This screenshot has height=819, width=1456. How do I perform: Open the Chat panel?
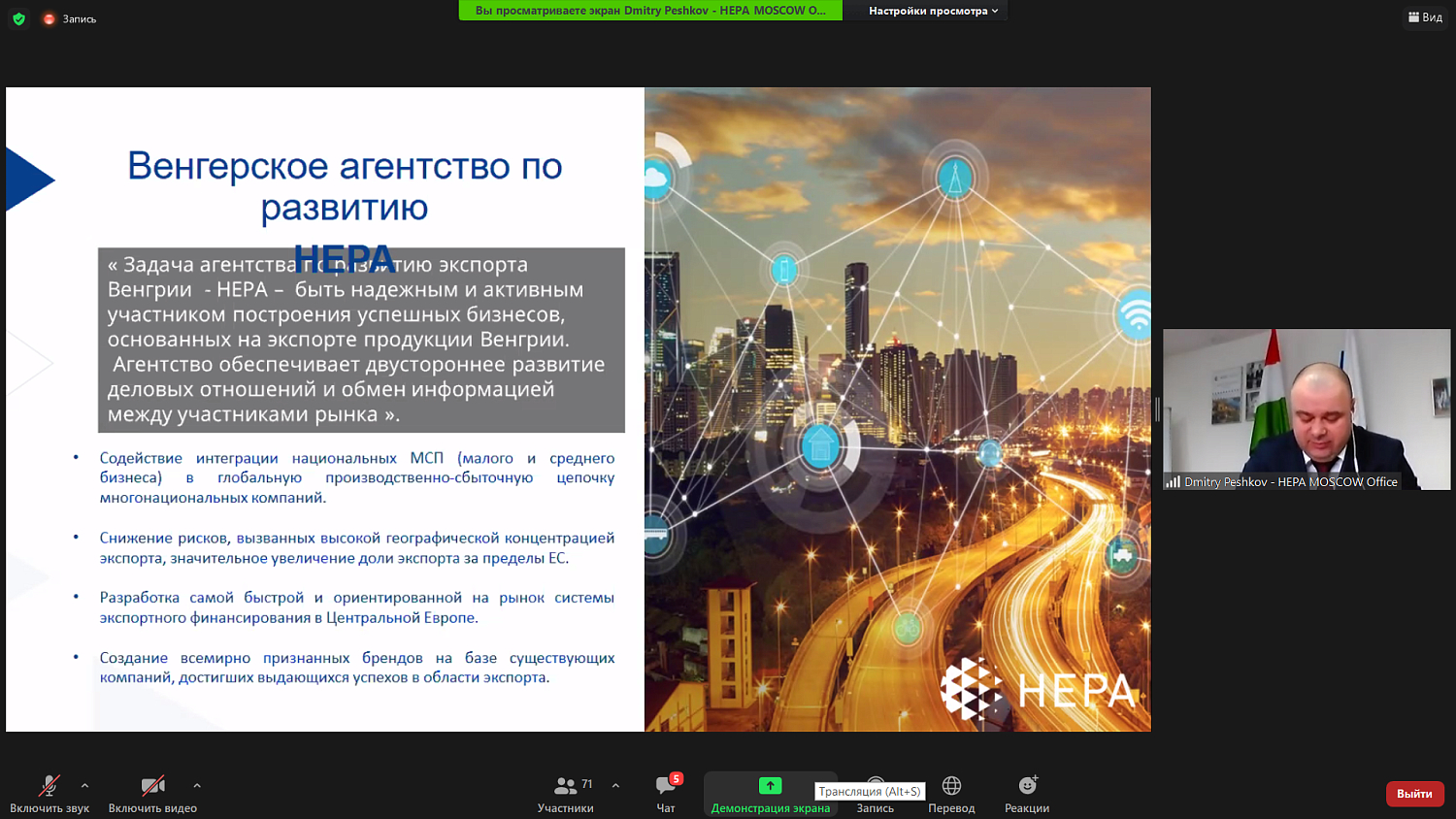pyautogui.click(x=666, y=792)
